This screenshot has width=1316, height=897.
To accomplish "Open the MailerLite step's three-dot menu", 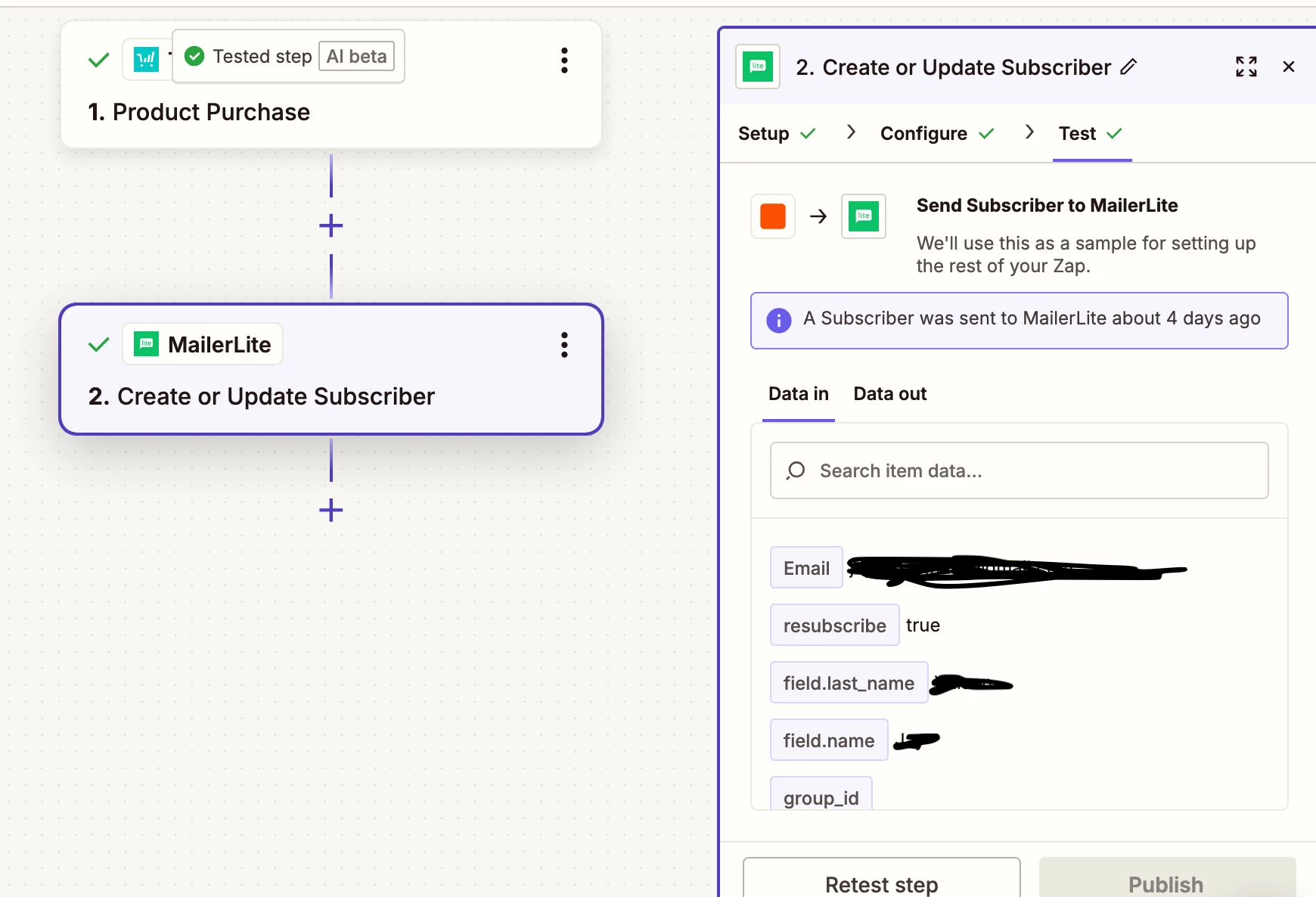I will pos(564,345).
